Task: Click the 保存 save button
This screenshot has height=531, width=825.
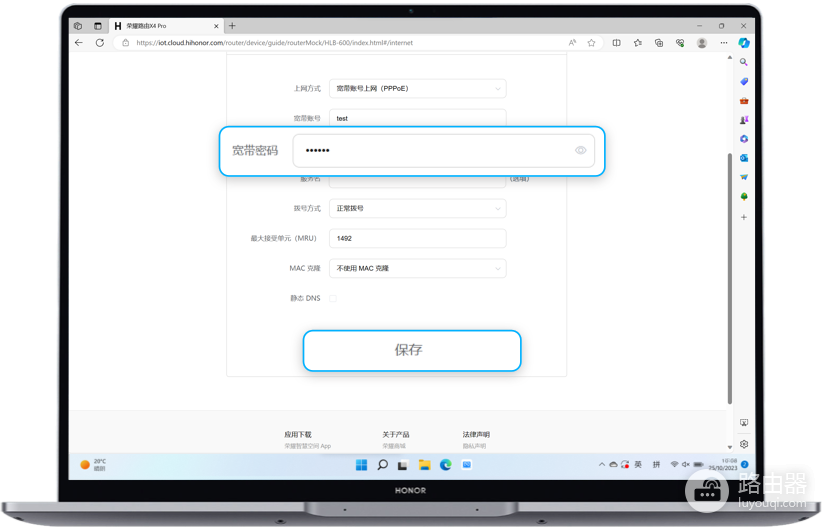Action: pos(412,350)
